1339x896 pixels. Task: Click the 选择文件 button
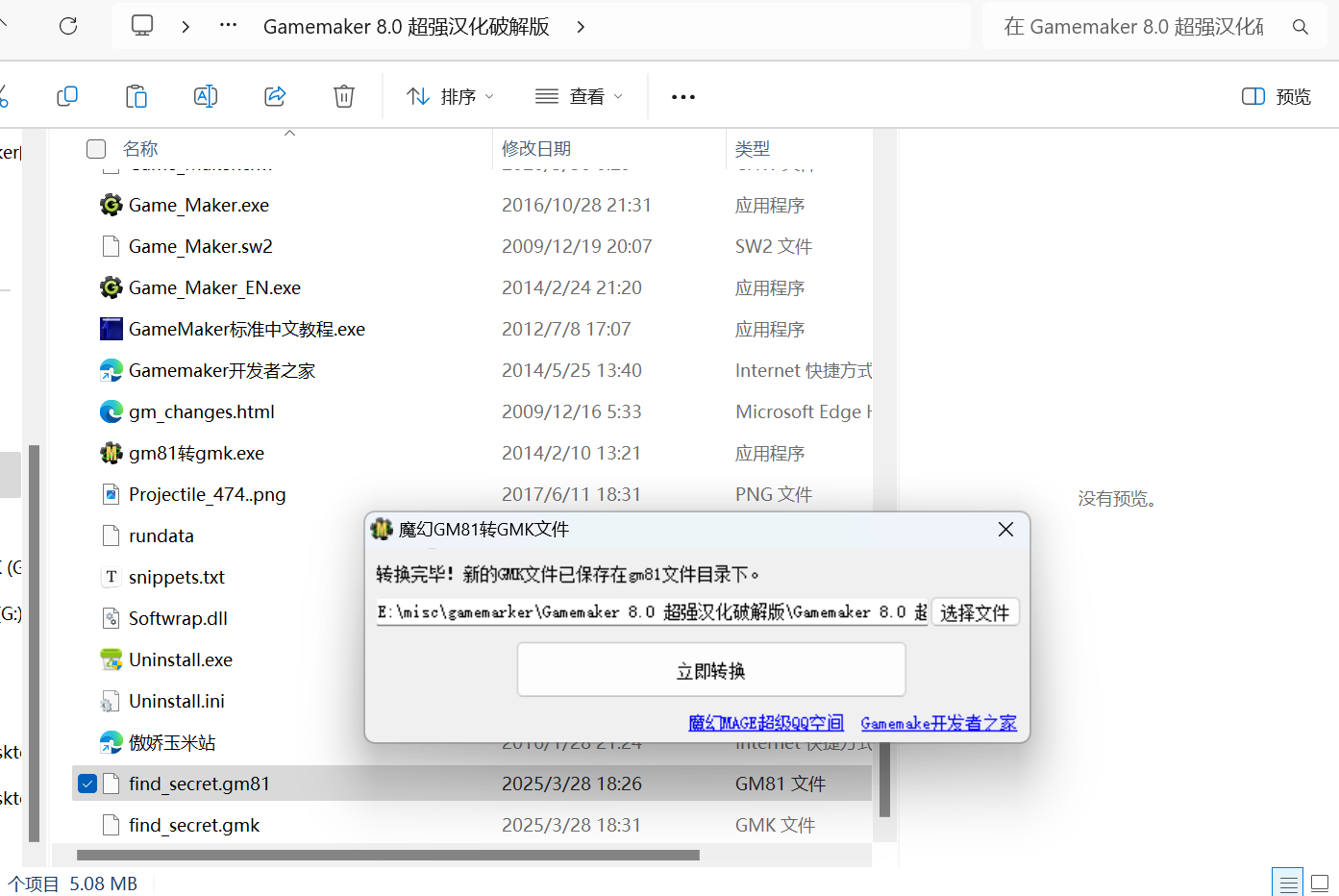[x=975, y=612]
